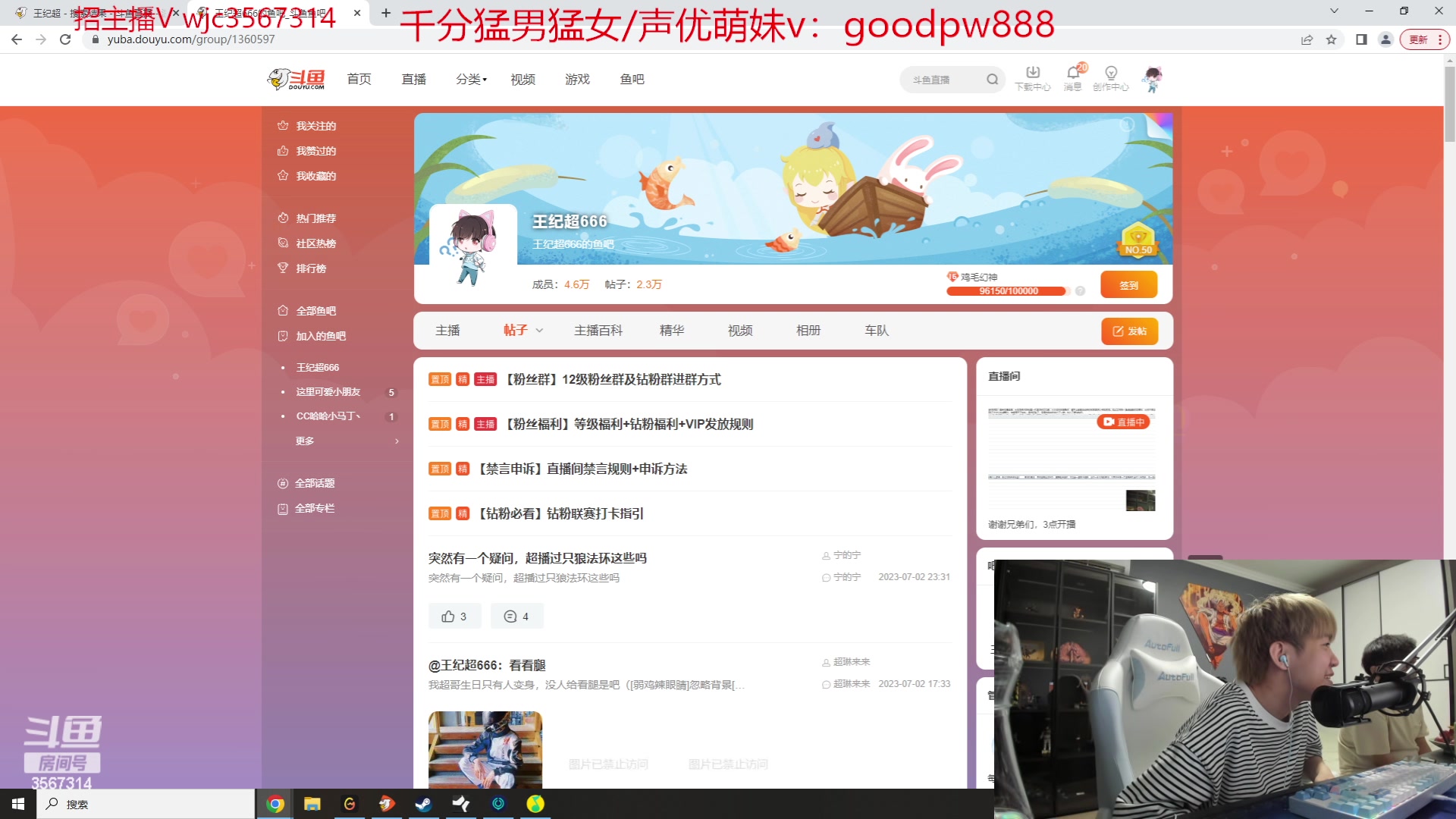Open the live room preview thumbnail
Screen dimensions: 1456x819
pos(1072,460)
